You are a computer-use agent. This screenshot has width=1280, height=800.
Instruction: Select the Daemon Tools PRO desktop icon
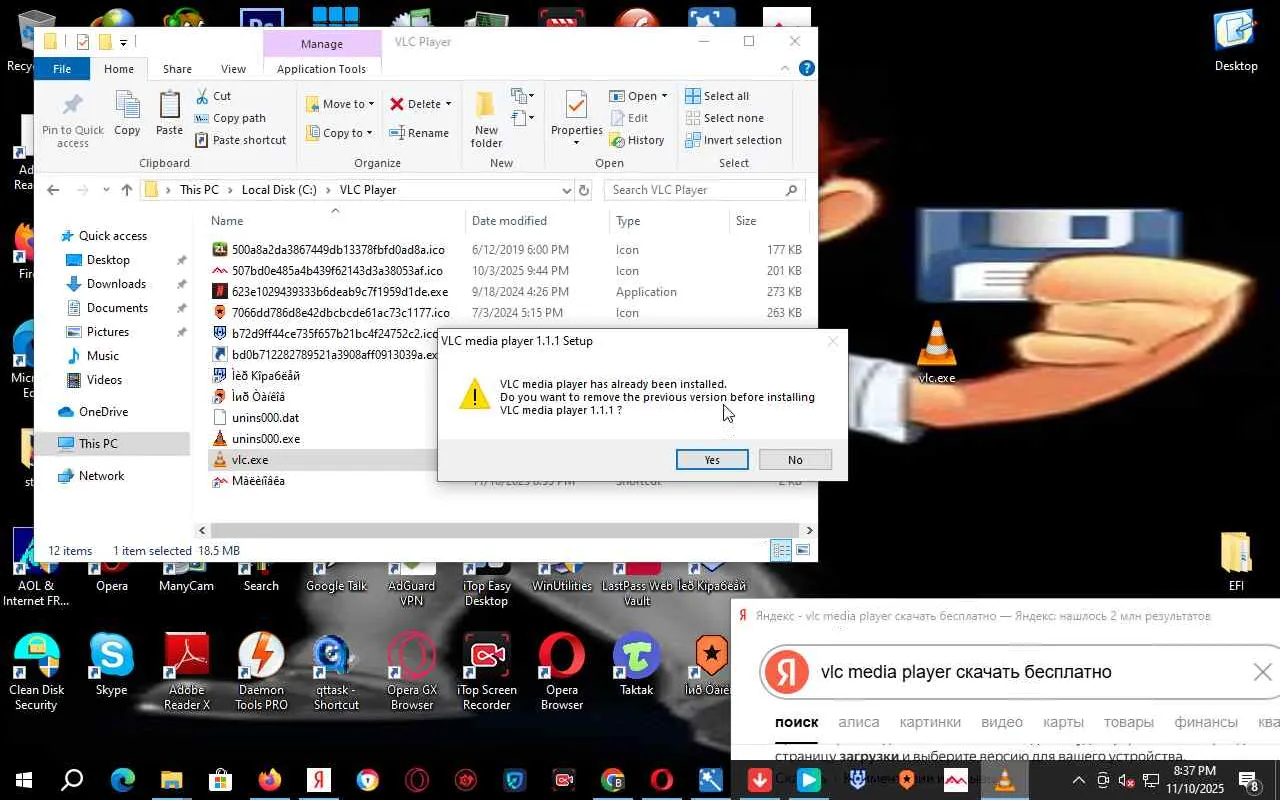coord(262,671)
